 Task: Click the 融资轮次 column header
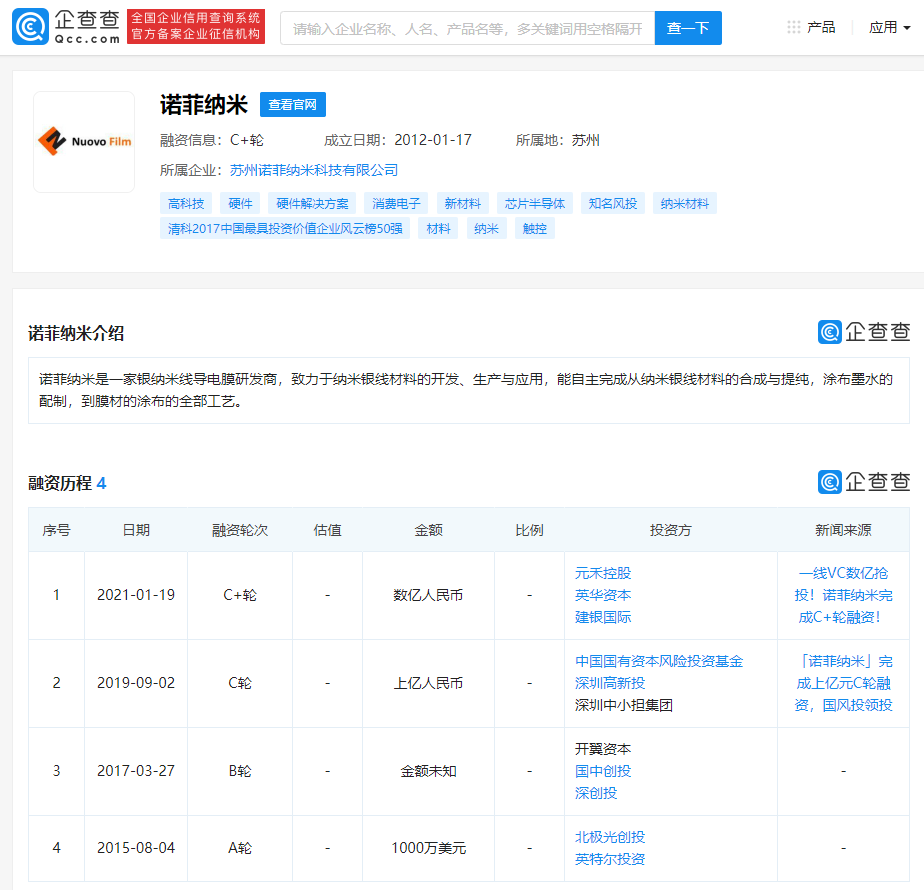(x=240, y=530)
